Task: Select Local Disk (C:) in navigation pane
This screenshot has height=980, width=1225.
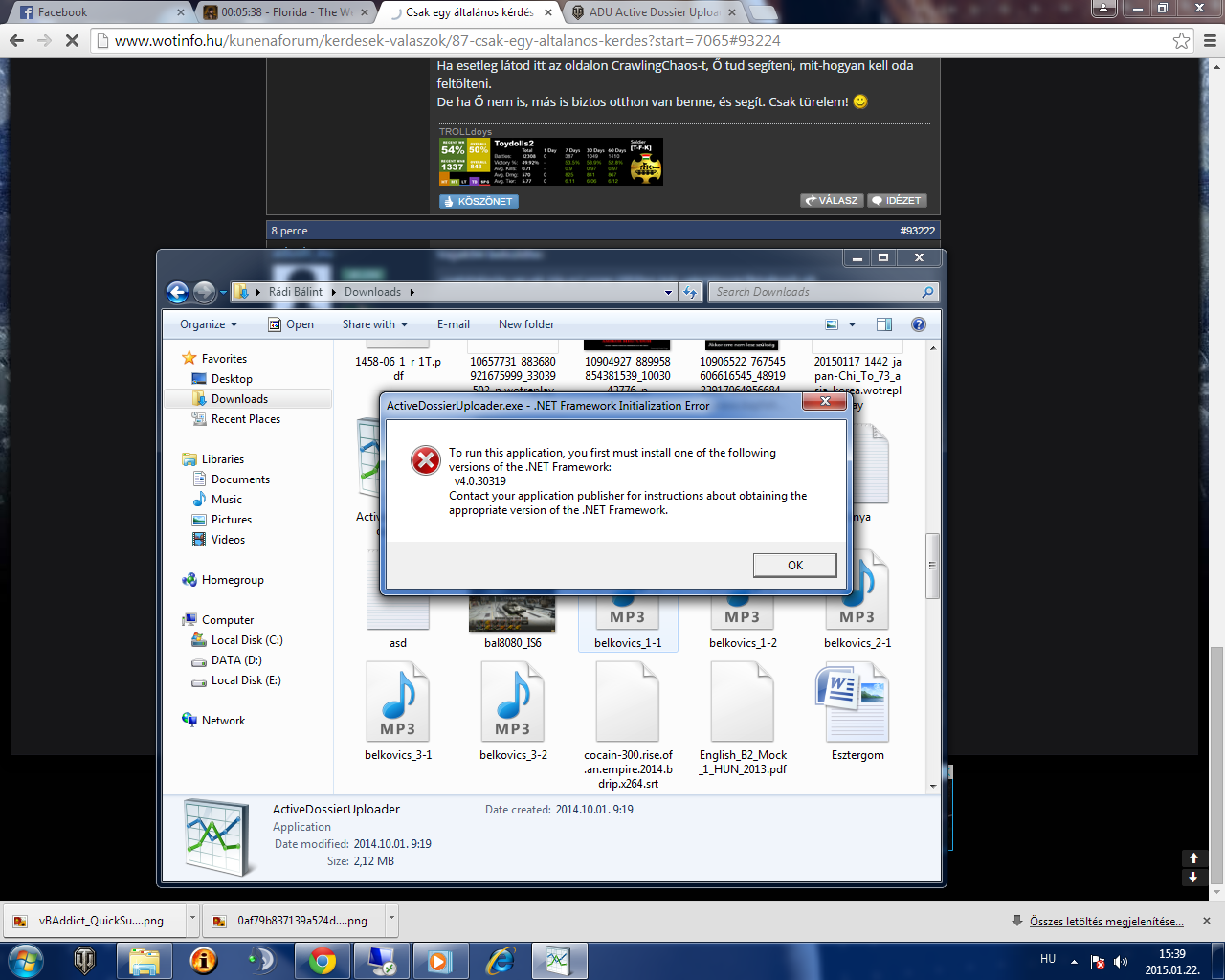Action: coord(246,640)
